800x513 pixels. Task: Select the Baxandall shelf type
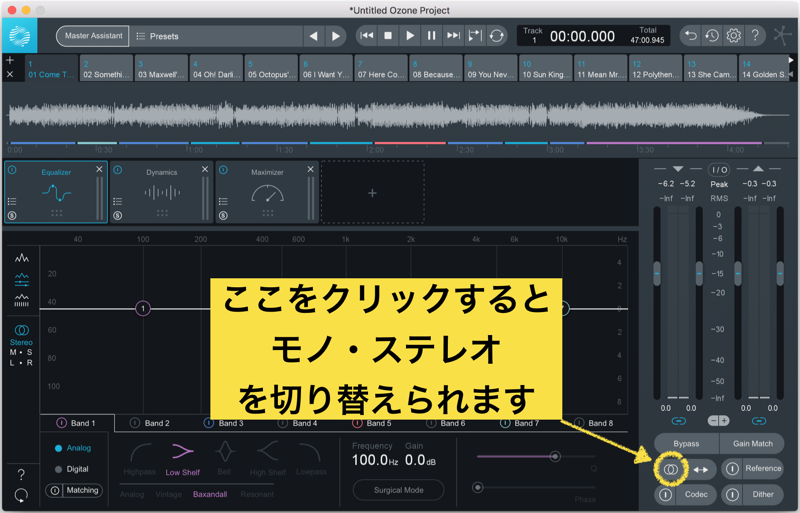[x=210, y=494]
